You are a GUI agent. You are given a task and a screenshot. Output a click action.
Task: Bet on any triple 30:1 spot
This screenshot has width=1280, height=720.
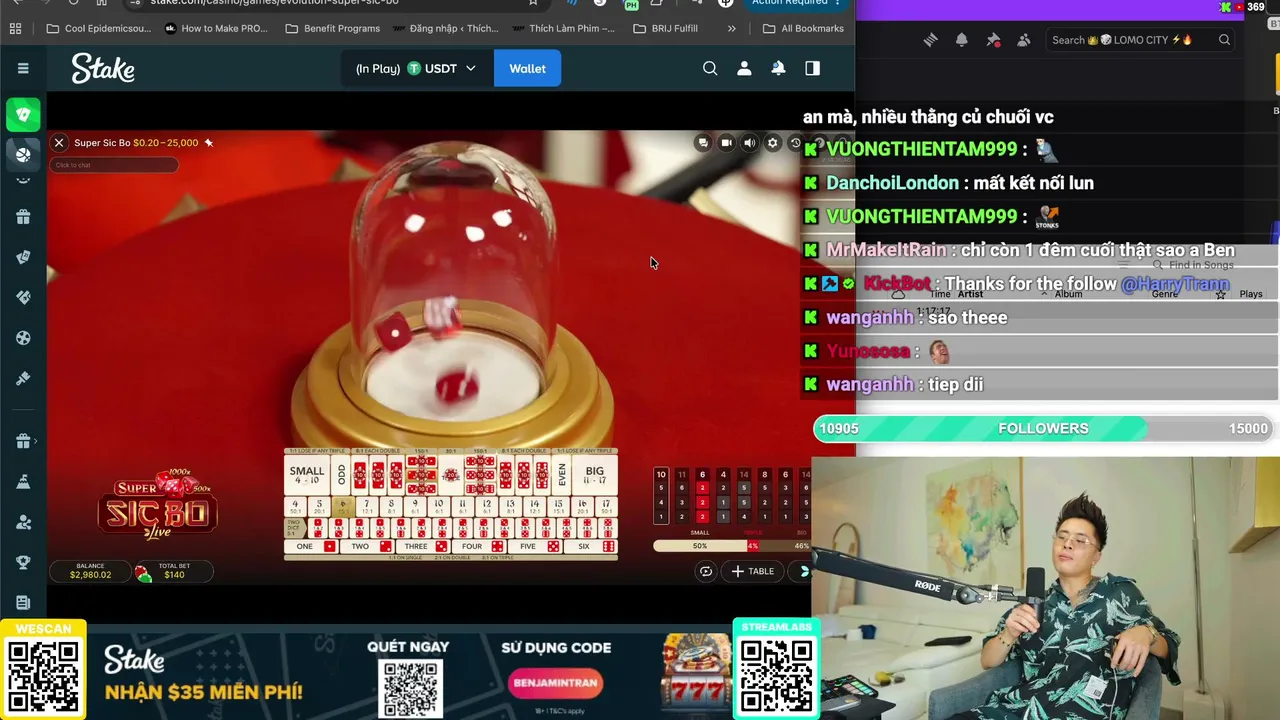pos(451,475)
